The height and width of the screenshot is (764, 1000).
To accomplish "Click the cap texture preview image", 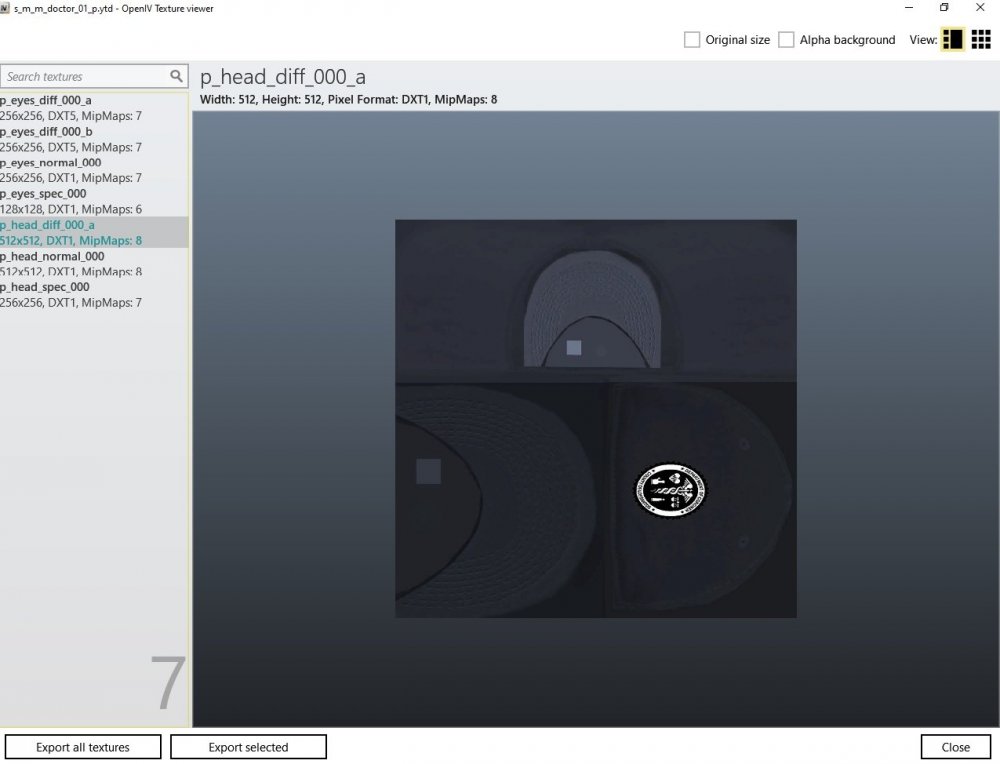I will (x=596, y=418).
